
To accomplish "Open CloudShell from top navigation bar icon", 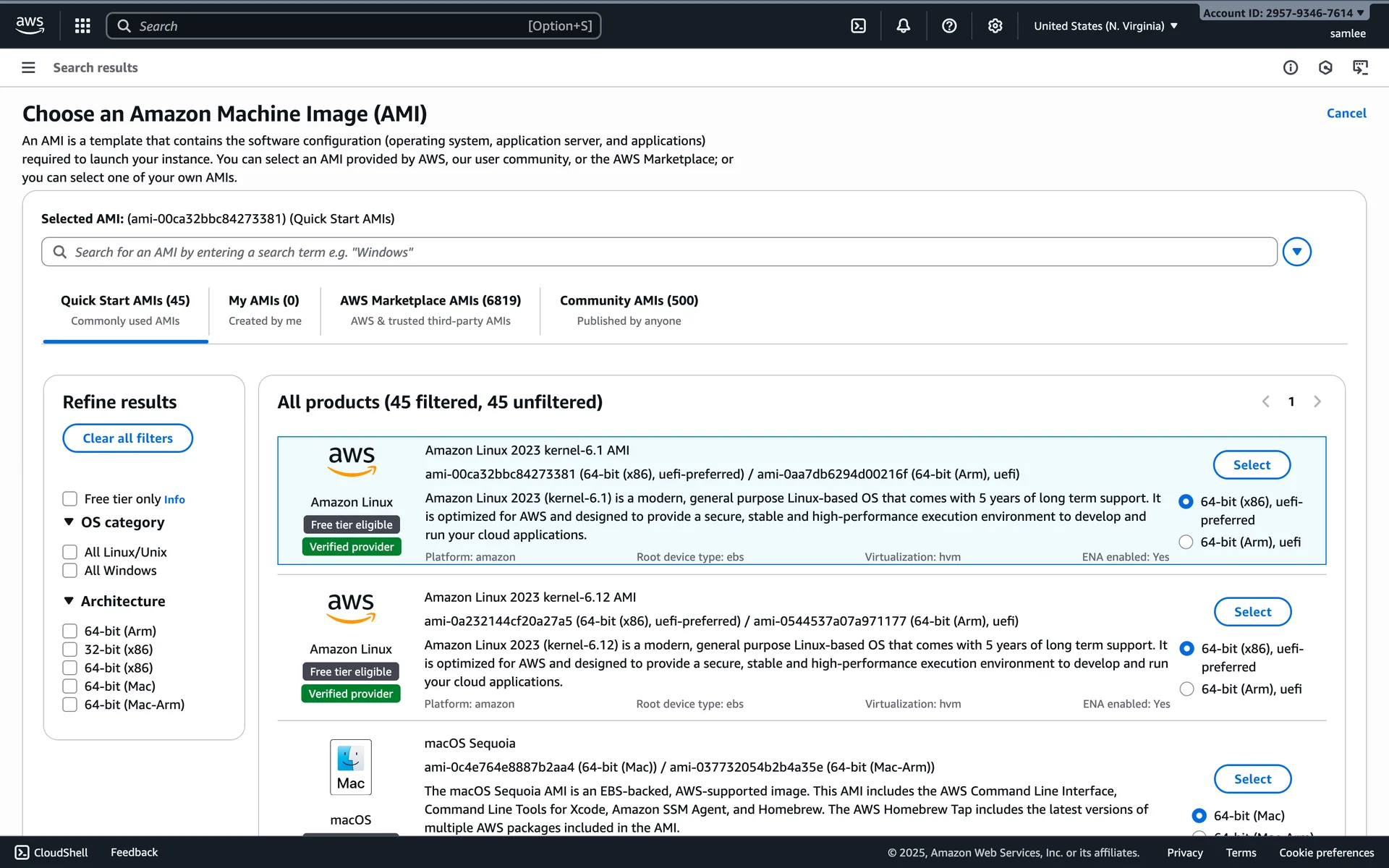I will [x=858, y=26].
